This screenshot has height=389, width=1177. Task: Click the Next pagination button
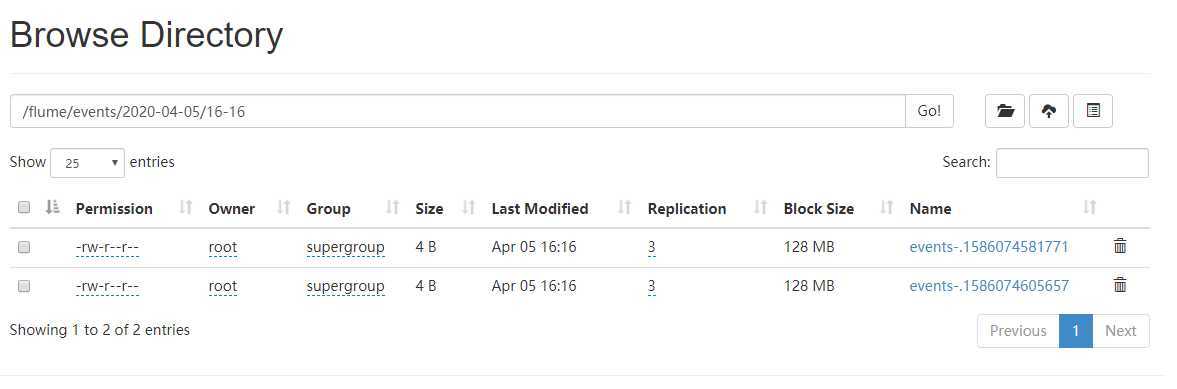coord(1120,330)
